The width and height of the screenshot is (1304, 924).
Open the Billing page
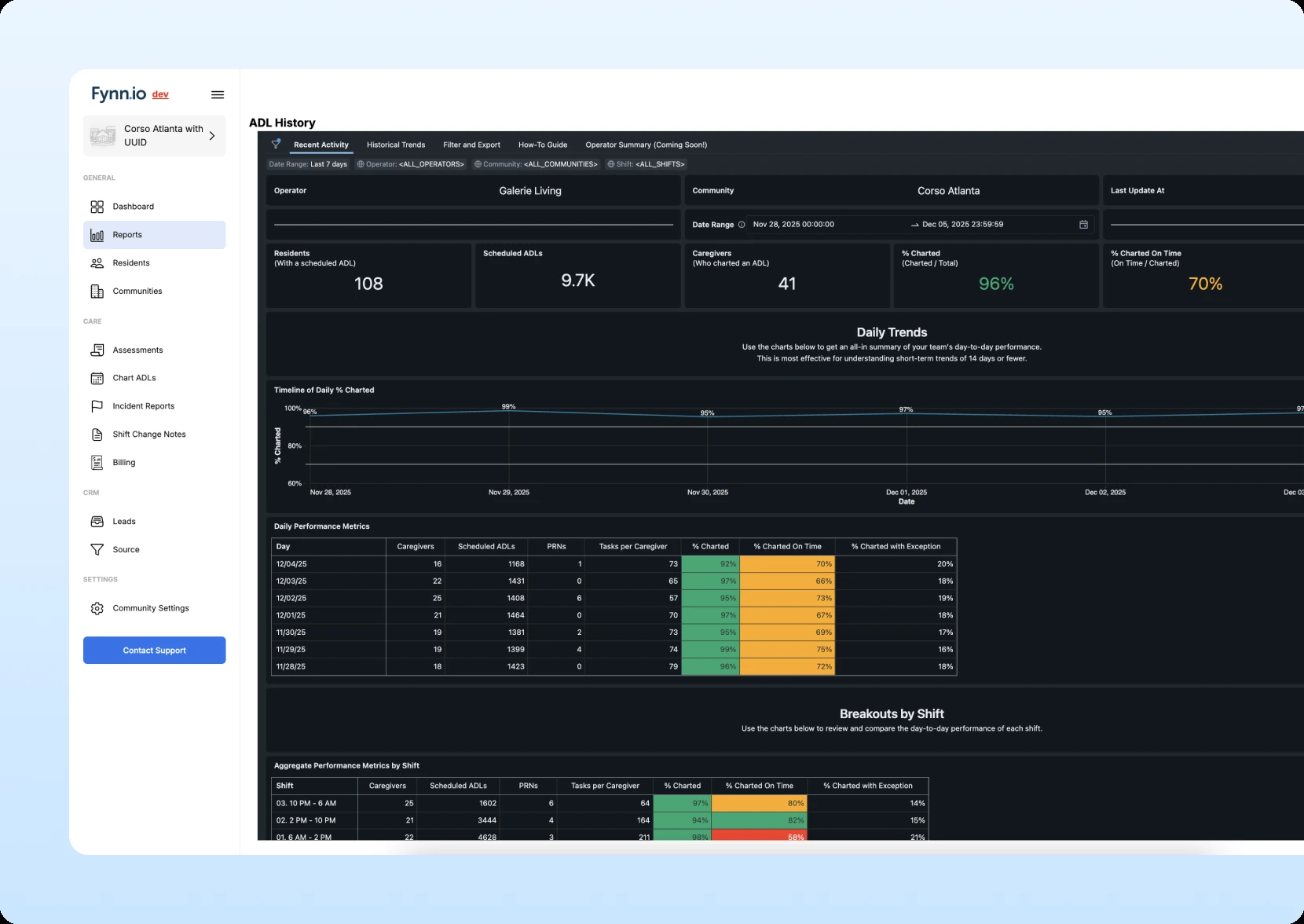(x=154, y=463)
